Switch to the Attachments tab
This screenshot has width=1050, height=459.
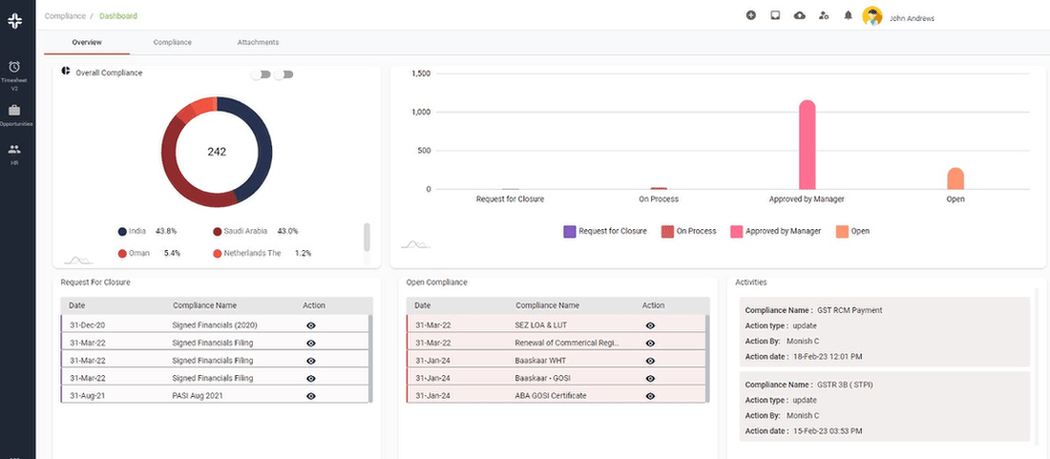click(x=258, y=42)
